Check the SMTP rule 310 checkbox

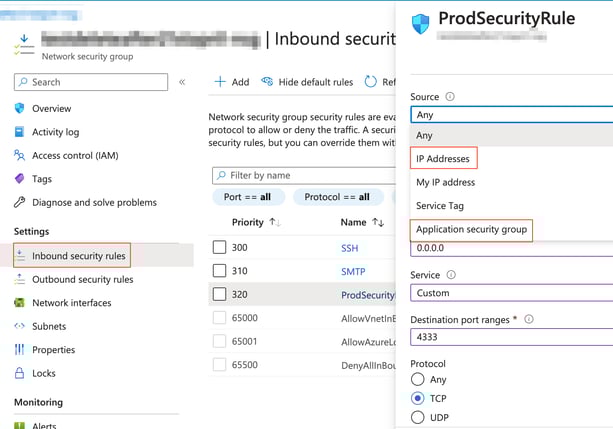[x=220, y=271]
